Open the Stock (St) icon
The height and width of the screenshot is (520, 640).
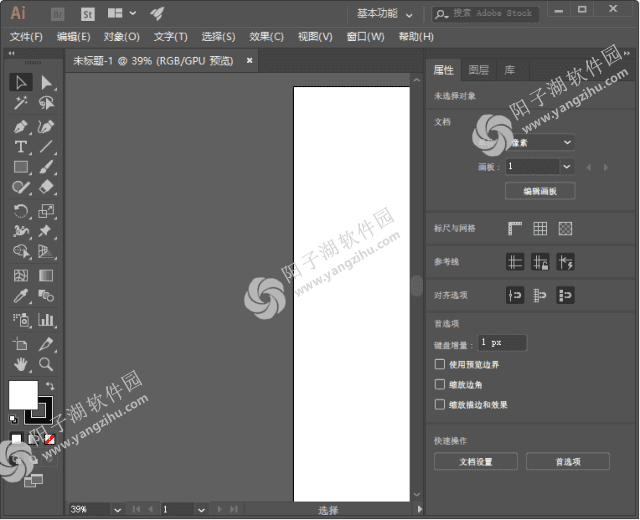tap(88, 14)
